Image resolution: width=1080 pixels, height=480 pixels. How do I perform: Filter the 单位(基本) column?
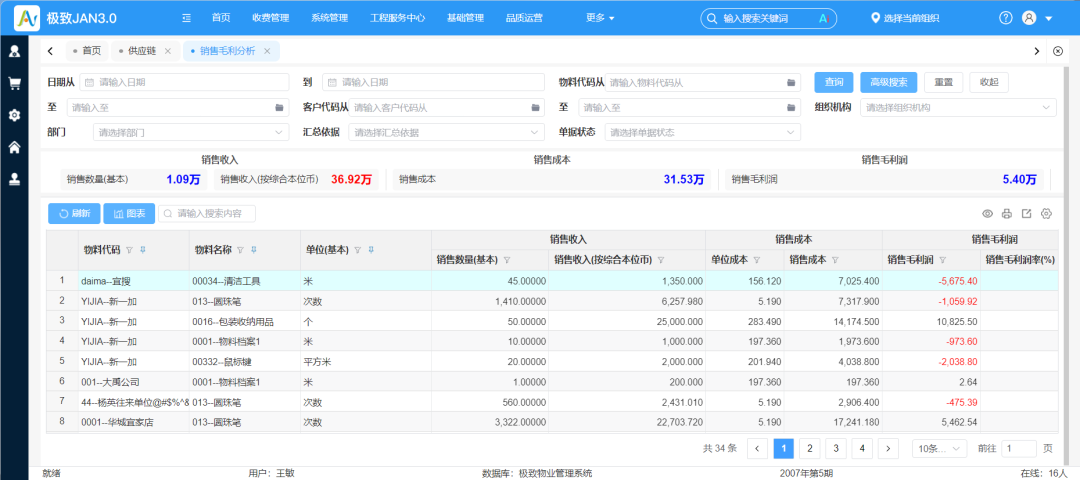tap(357, 250)
